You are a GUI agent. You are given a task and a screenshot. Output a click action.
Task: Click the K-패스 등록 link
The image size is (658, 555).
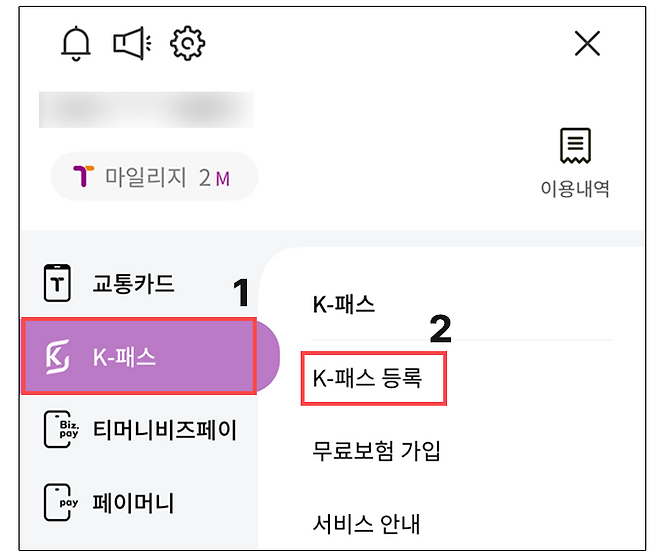coord(368,378)
